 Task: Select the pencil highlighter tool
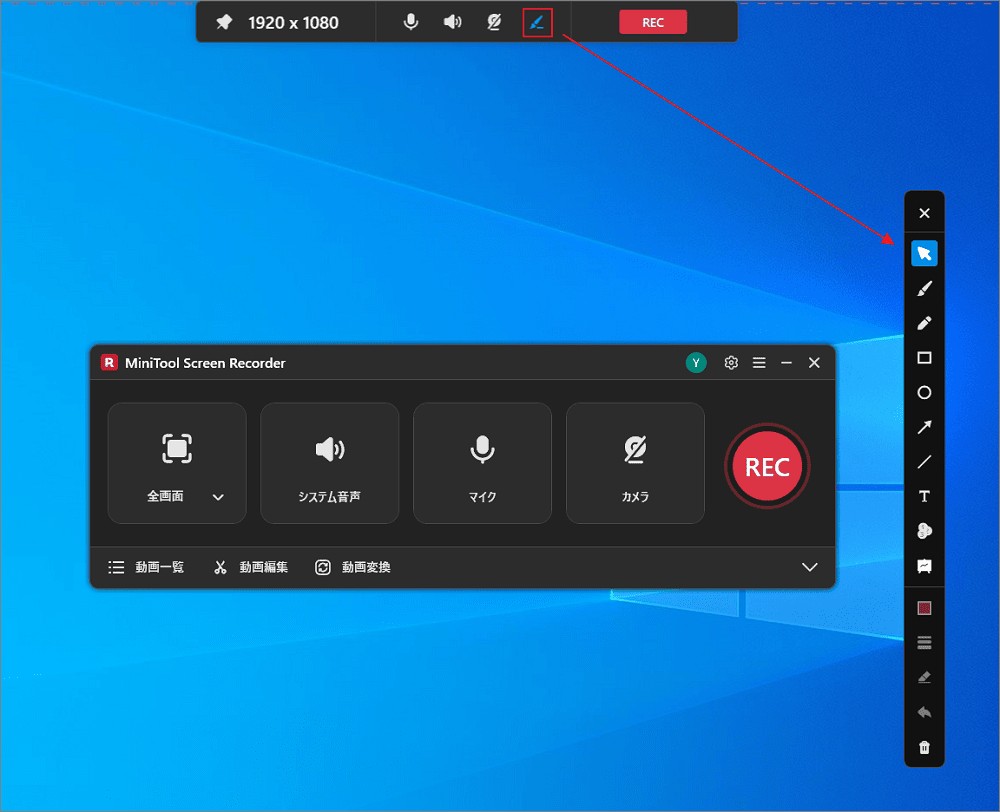(924, 323)
